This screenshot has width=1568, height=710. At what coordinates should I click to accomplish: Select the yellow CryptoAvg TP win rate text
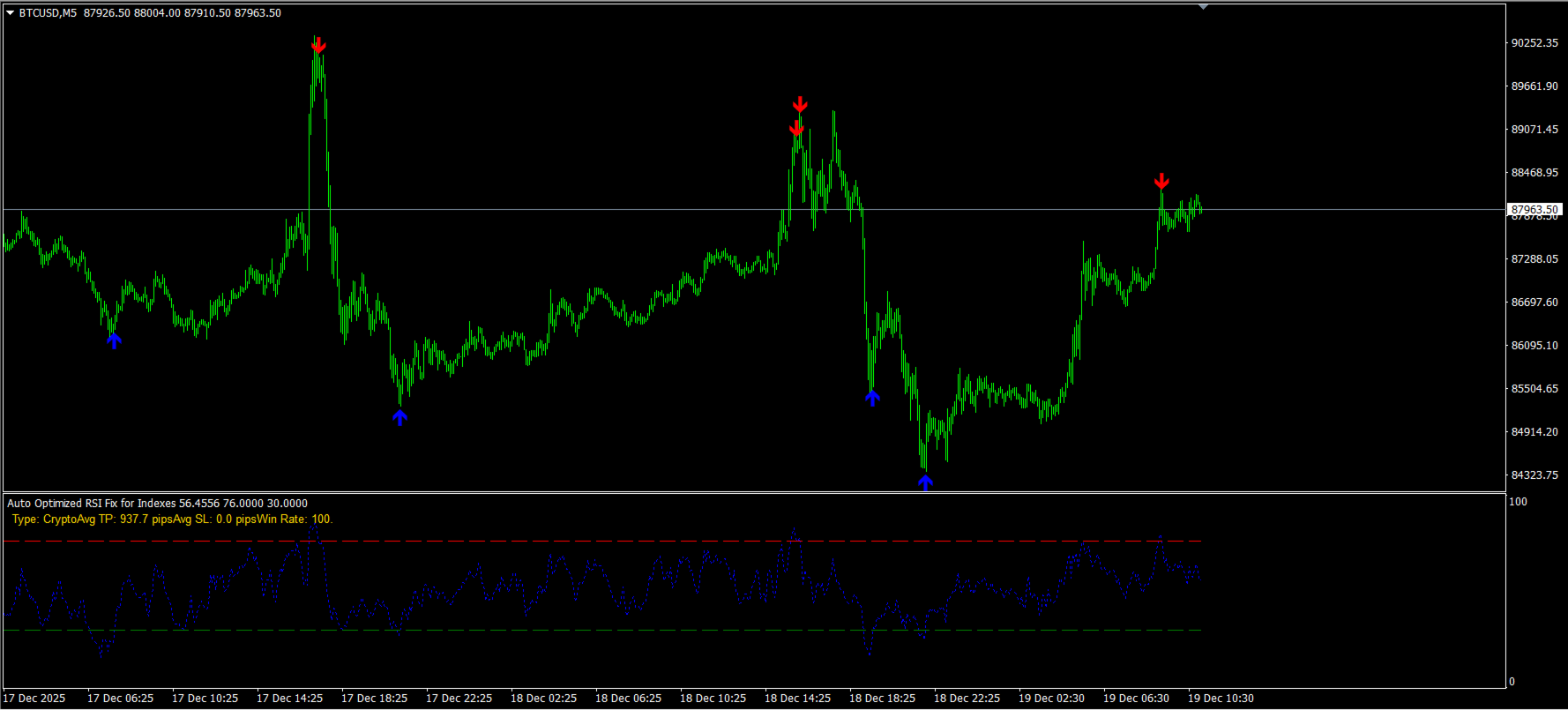click(x=172, y=519)
